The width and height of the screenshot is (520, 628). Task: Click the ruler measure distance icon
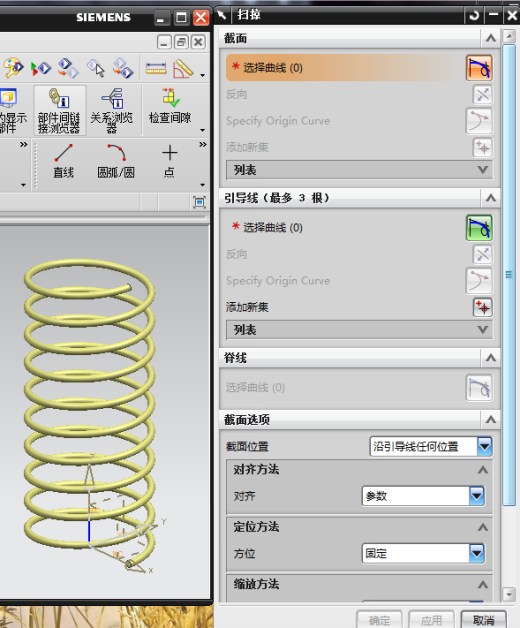pyautogui.click(x=156, y=68)
